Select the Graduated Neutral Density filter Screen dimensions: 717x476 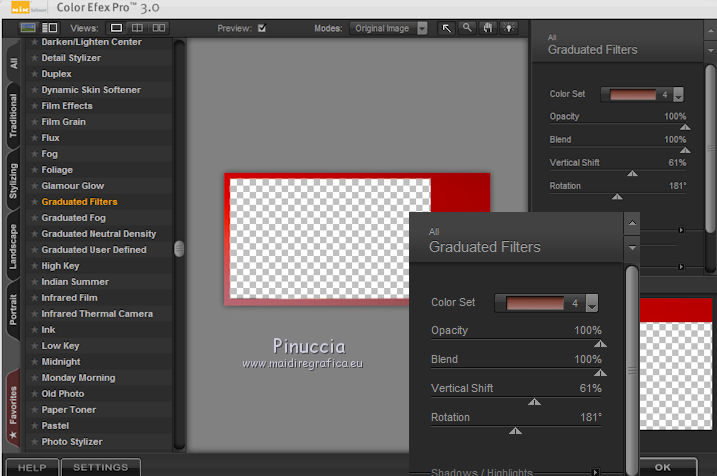[x=99, y=234]
